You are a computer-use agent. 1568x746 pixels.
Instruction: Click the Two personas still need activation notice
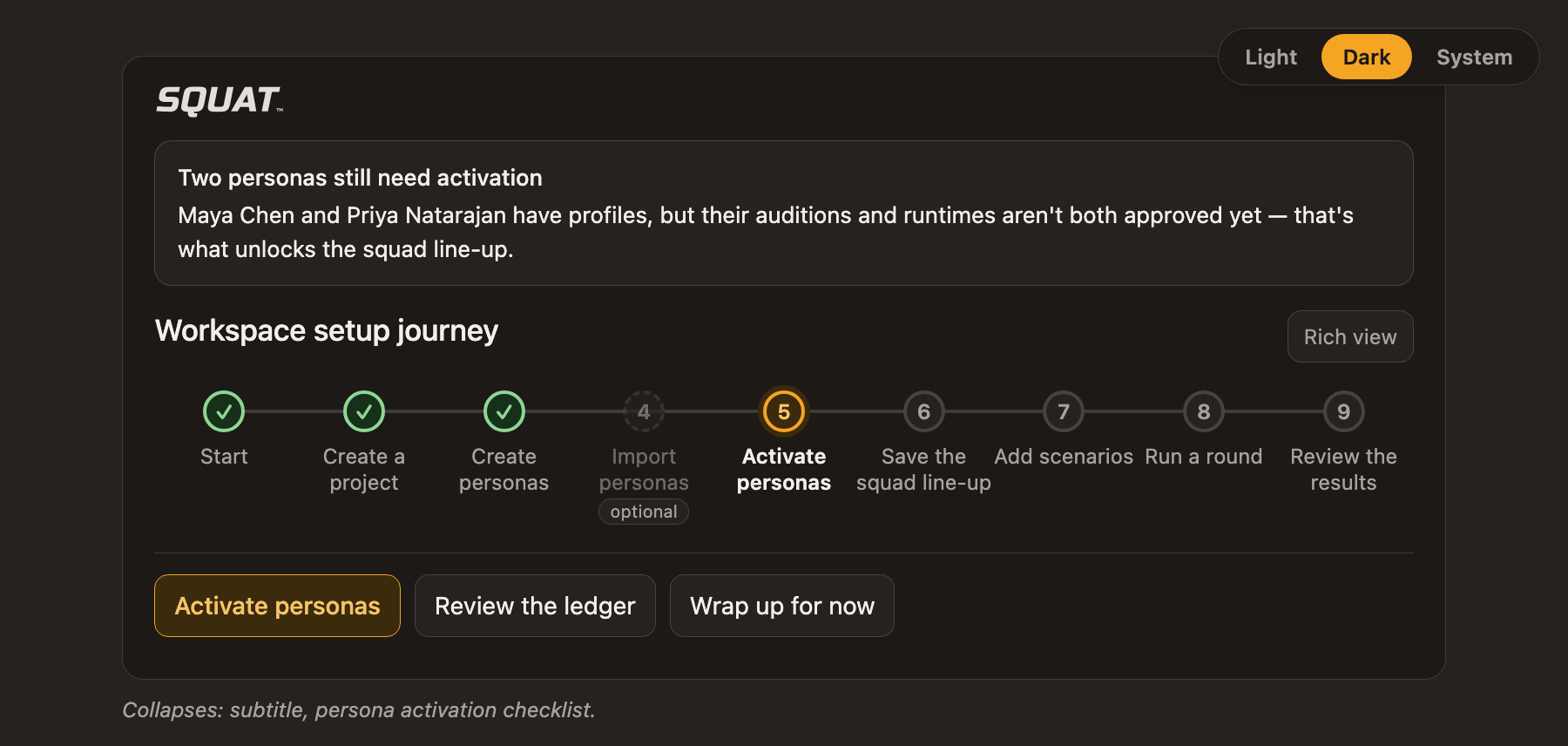(784, 213)
